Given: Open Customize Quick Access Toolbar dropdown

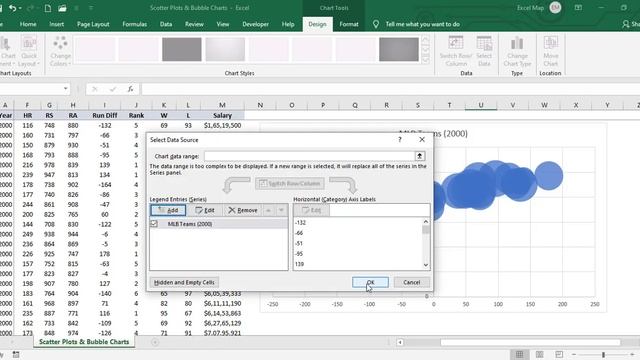Looking at the screenshot, I should tap(91, 8).
